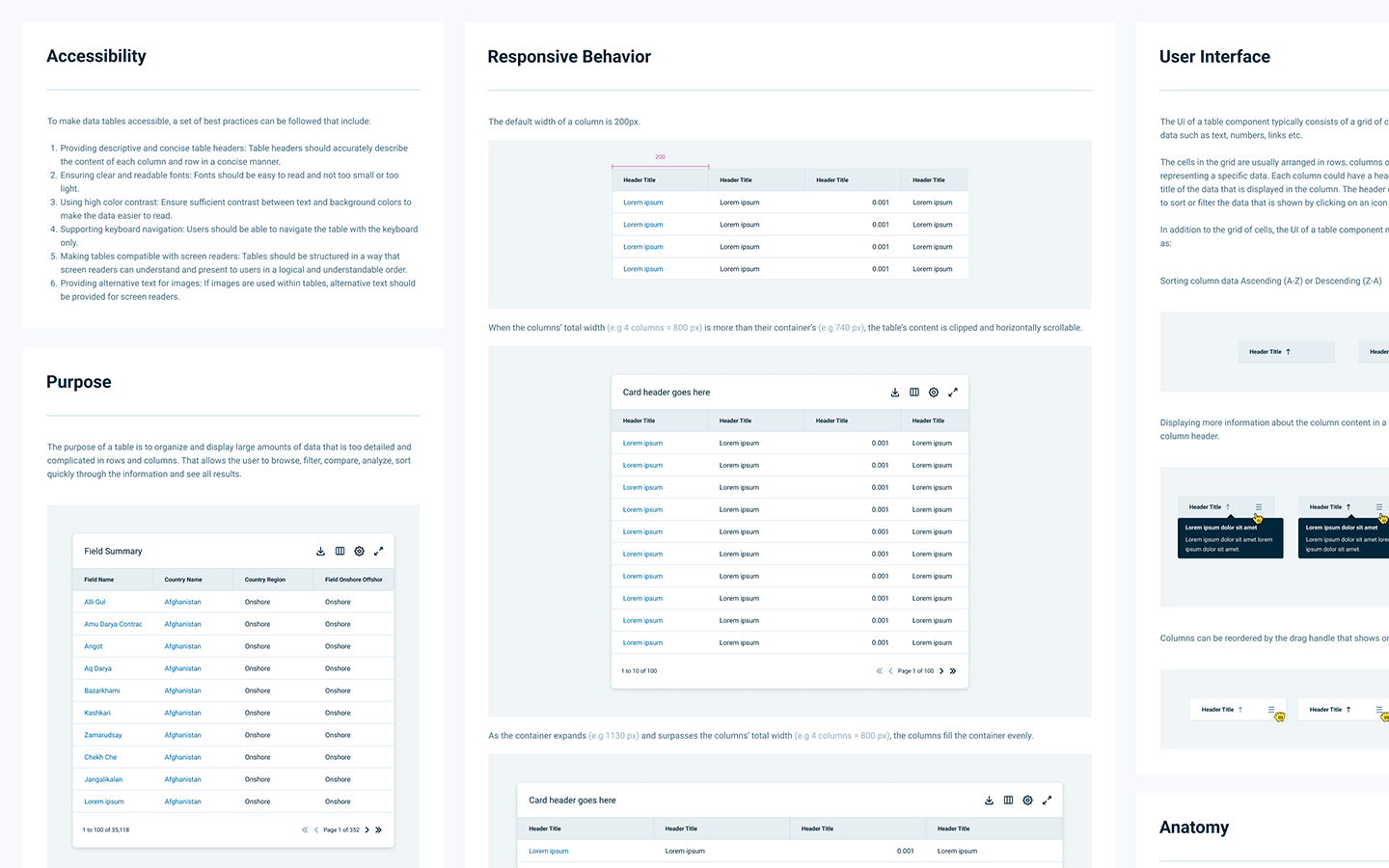Image resolution: width=1389 pixels, height=868 pixels.
Task: Open the Aq Darya field link
Action: pos(97,668)
